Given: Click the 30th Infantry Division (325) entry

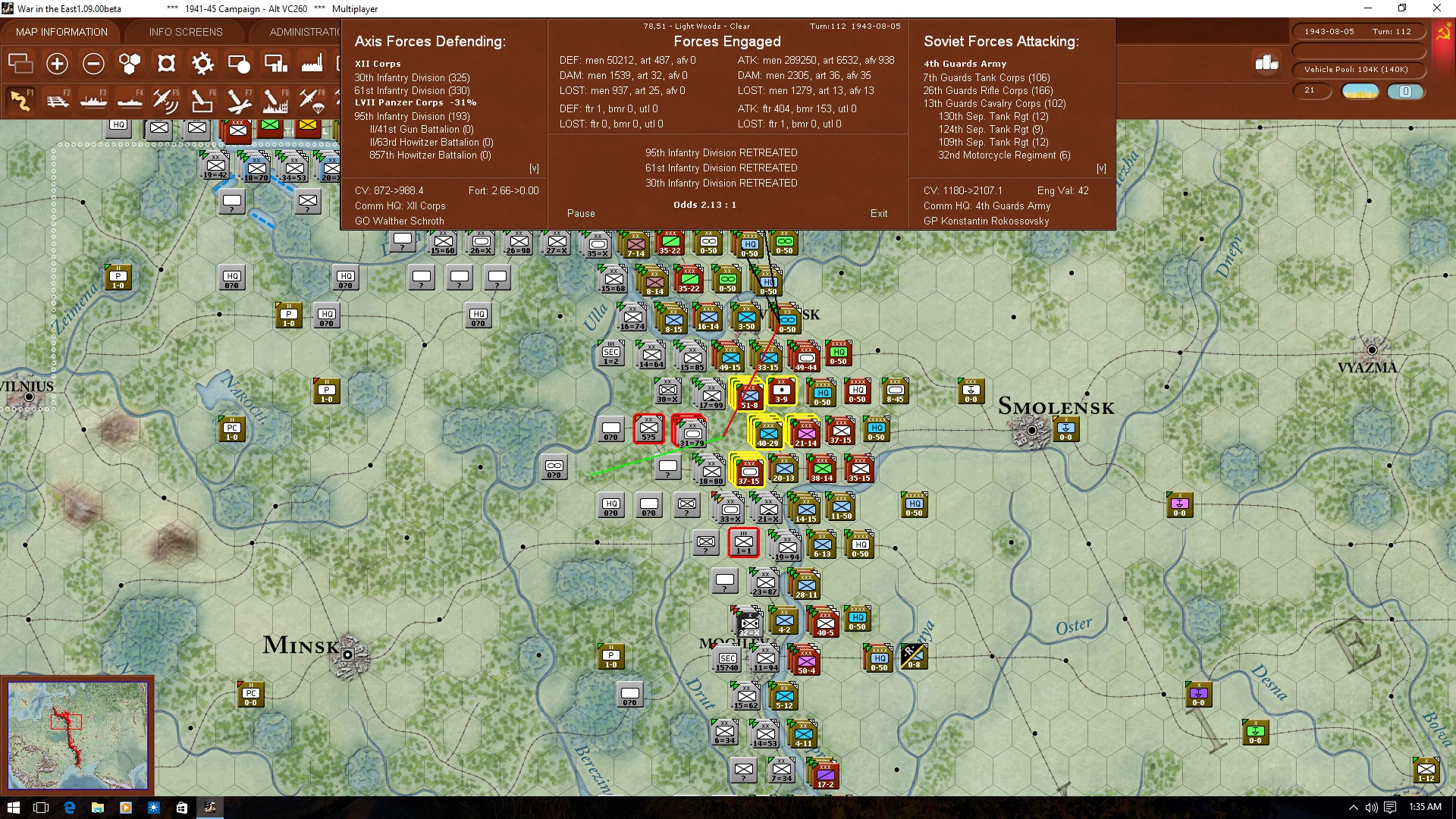Looking at the screenshot, I should pos(412,78).
